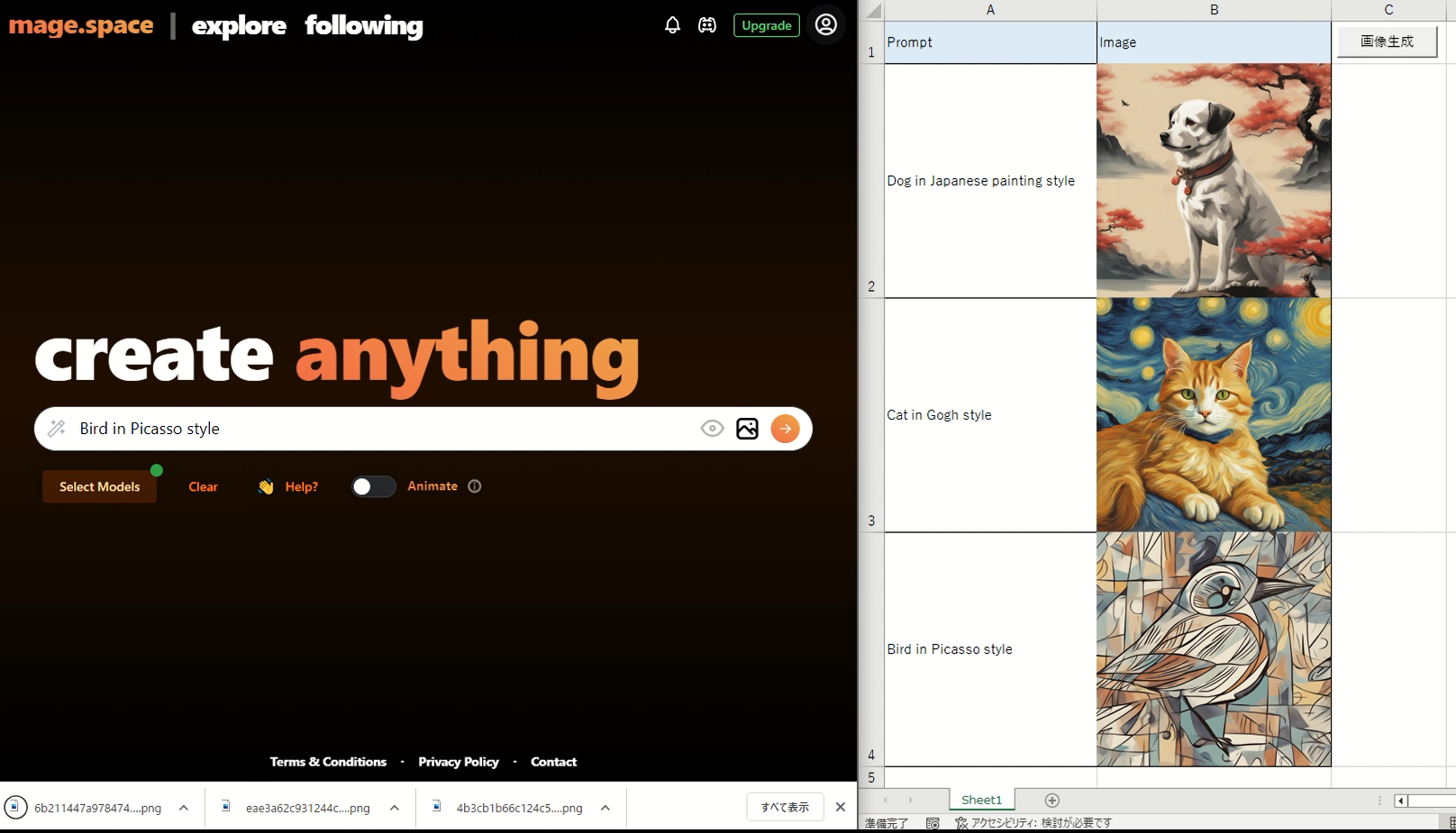Viewport: 1456px width, 833px height.
Task: Click the image upload icon in prompt bar
Action: (747, 429)
